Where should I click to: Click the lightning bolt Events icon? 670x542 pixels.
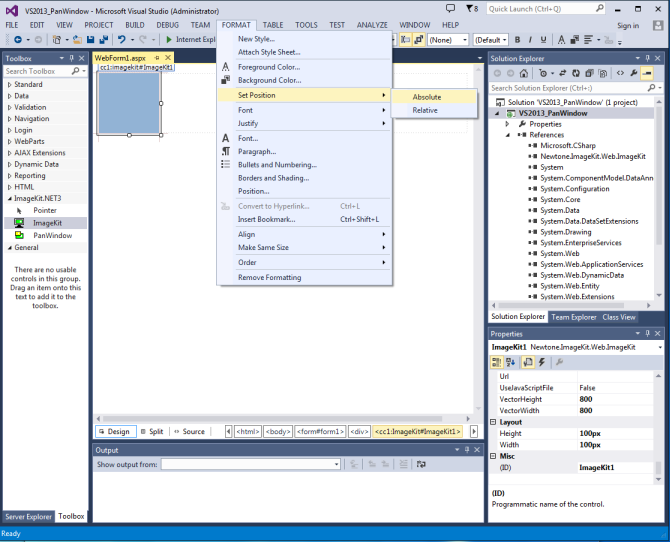click(x=542, y=362)
